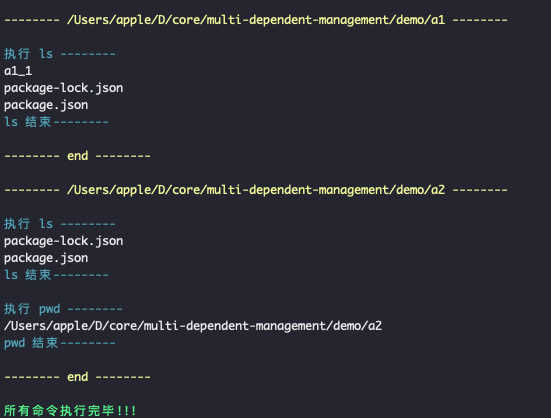
Task: Click 'a2' at end of pwd output
Action: (x=375, y=326)
